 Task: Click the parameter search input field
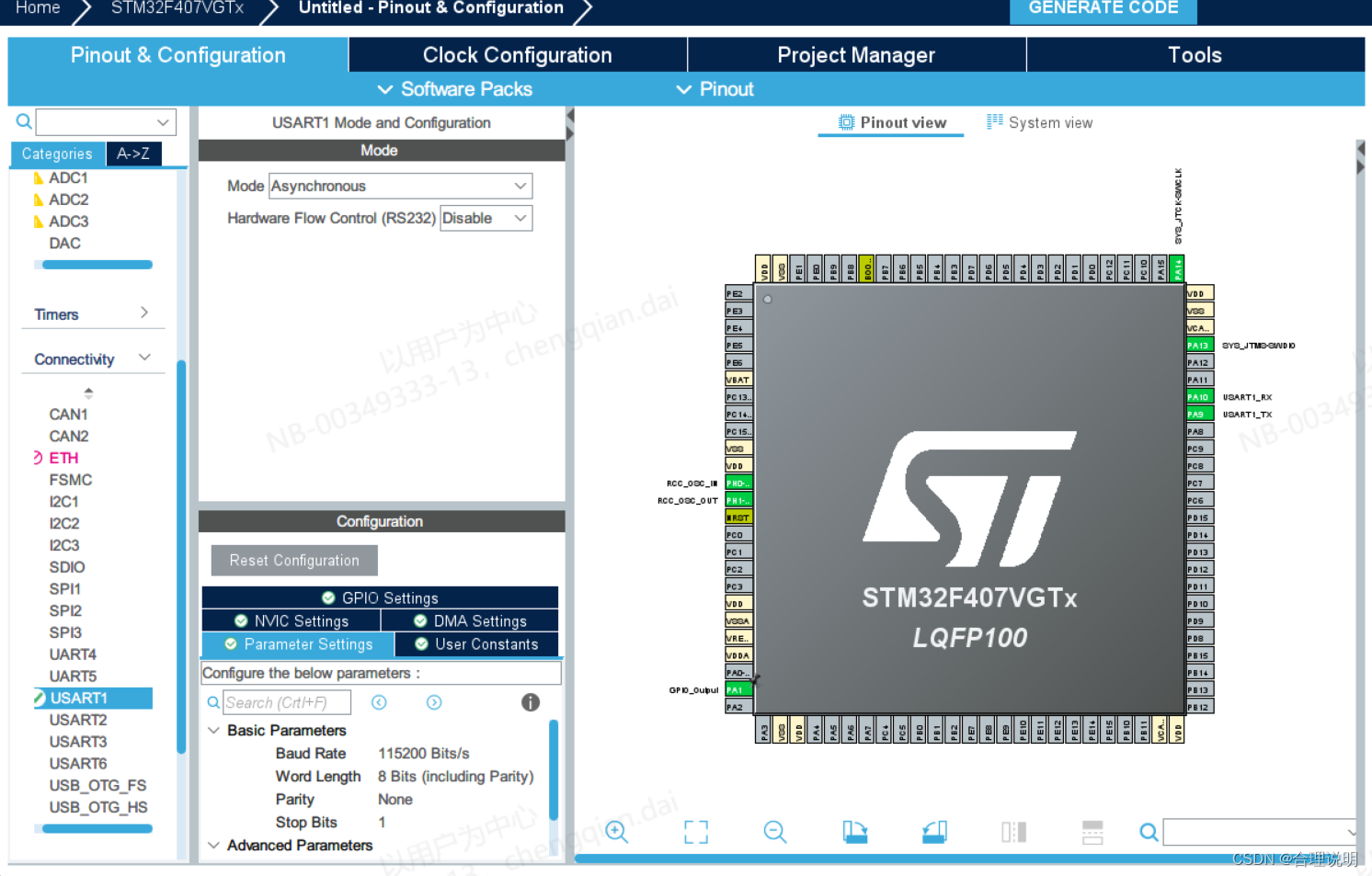pos(287,702)
